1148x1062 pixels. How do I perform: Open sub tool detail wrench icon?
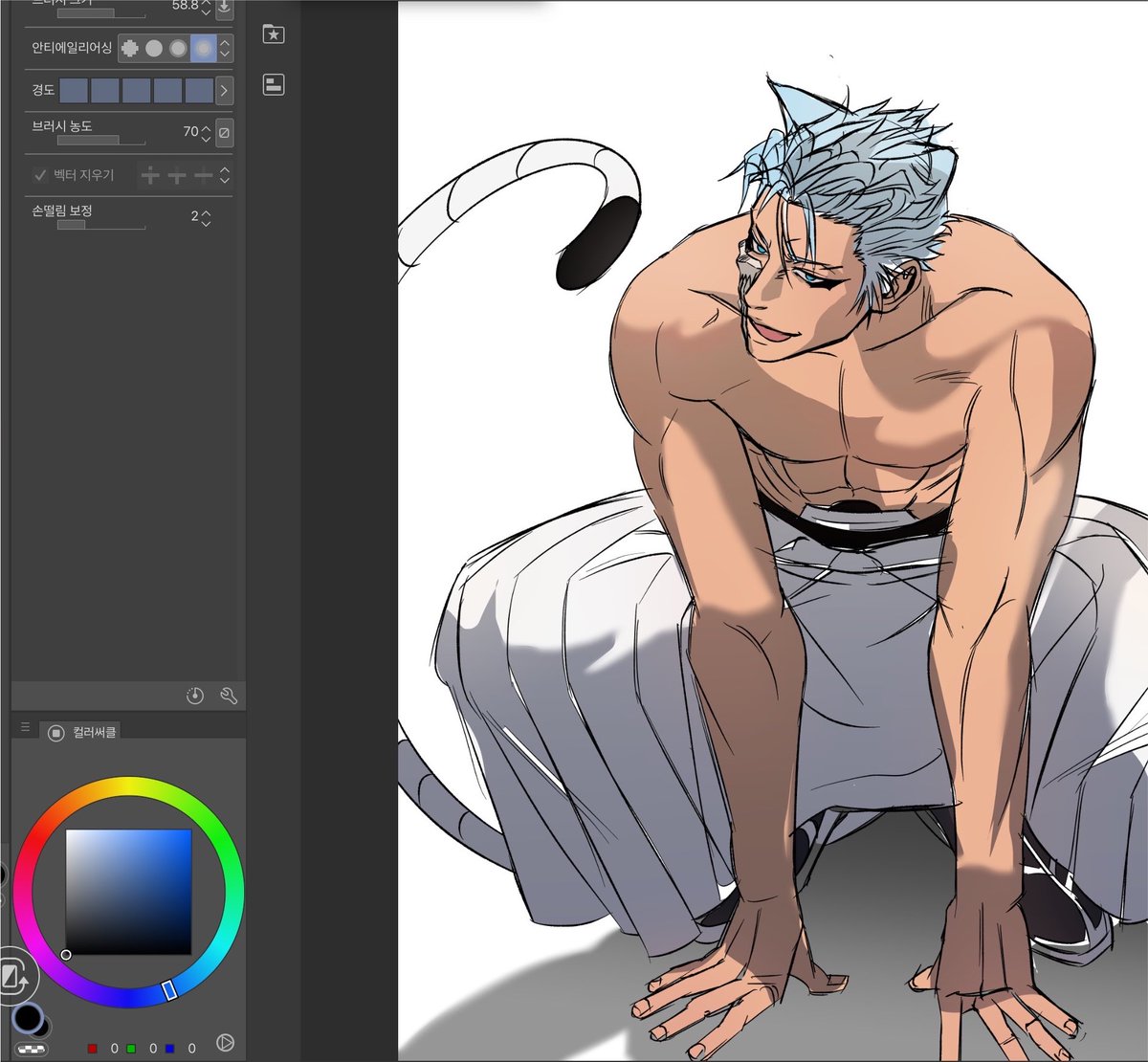click(x=229, y=696)
